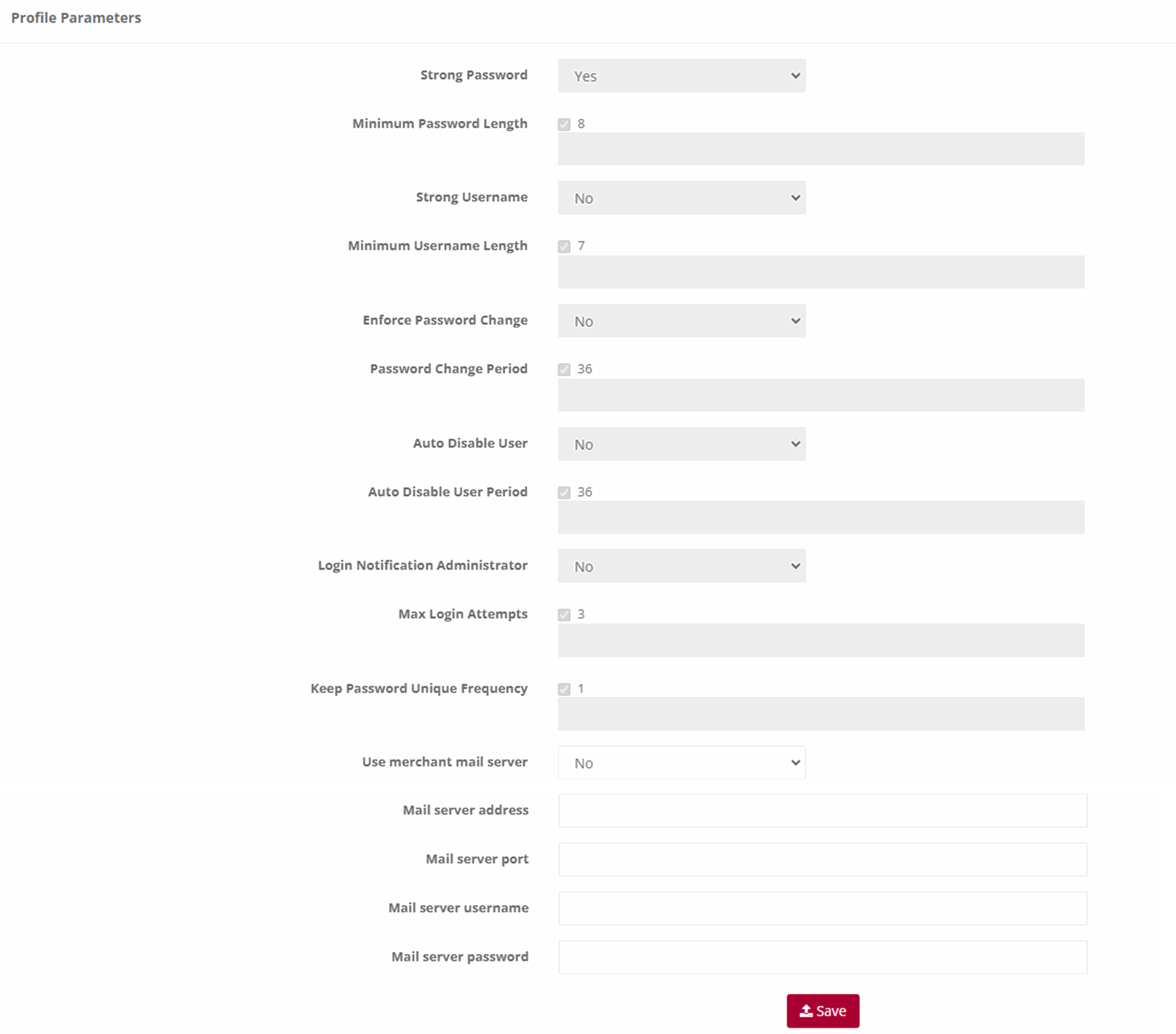
Task: Click the Minimum Password Length input box
Action: 821,149
